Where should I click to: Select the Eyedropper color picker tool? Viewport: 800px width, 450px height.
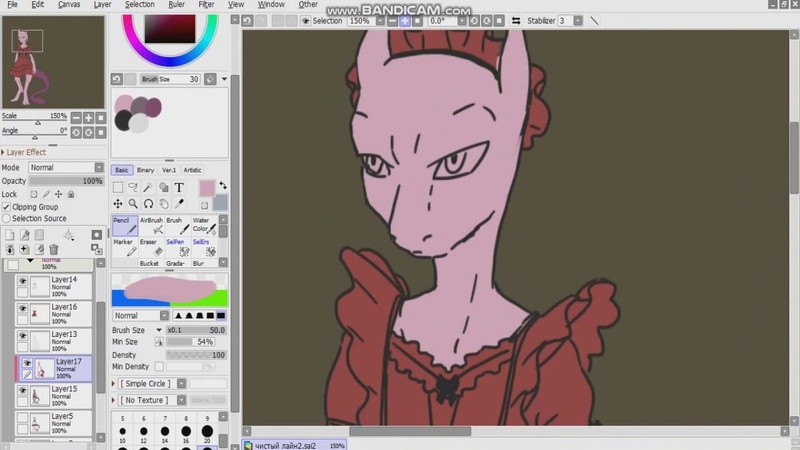click(x=179, y=204)
